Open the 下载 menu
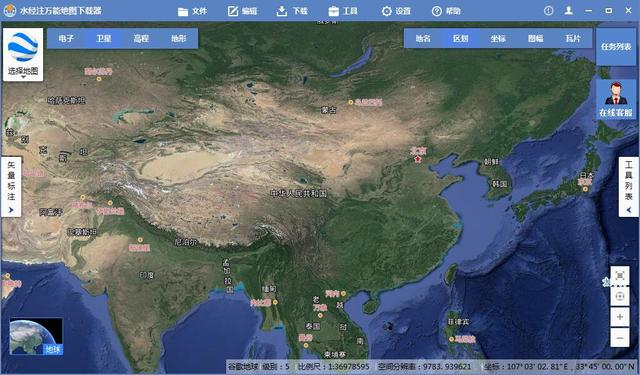The image size is (640, 375). [x=292, y=11]
